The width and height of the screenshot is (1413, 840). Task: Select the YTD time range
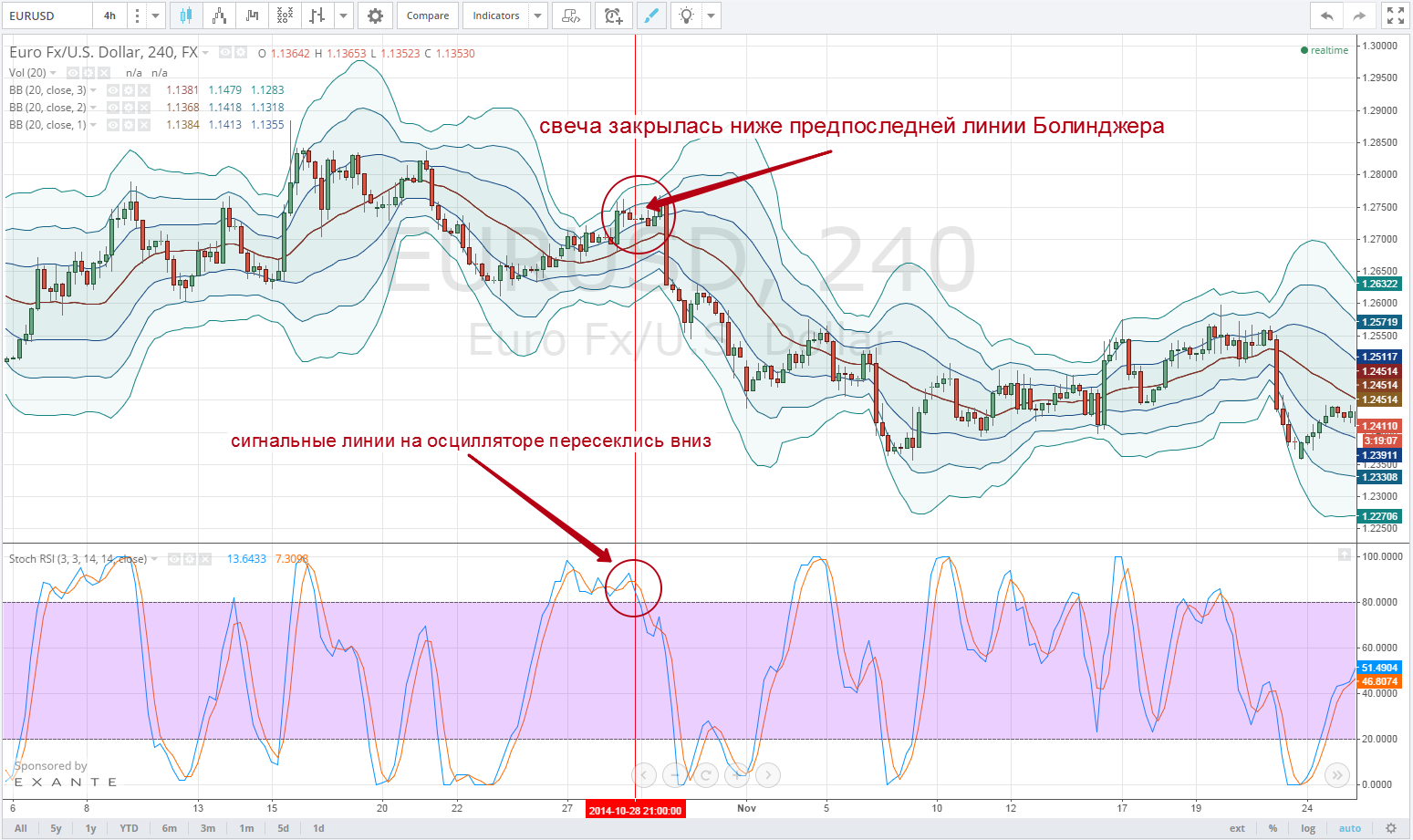(x=129, y=828)
